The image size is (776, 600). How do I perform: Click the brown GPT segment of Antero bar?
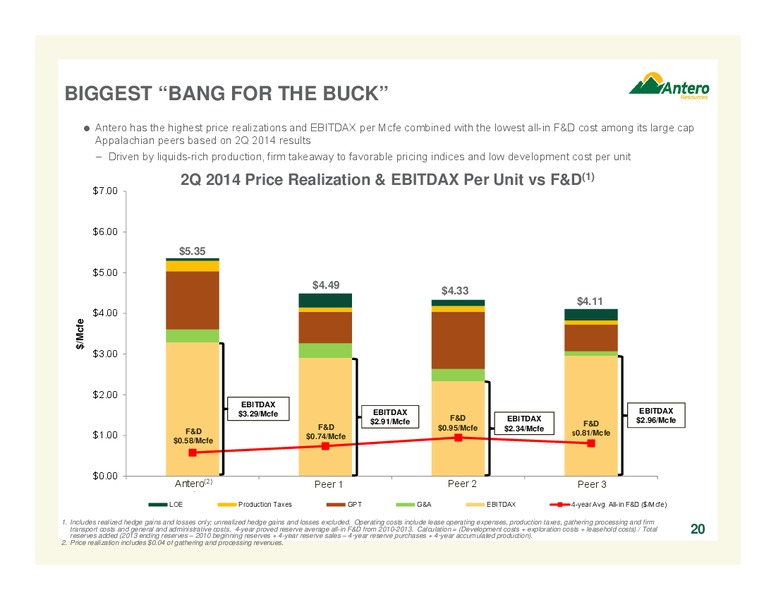[x=193, y=300]
